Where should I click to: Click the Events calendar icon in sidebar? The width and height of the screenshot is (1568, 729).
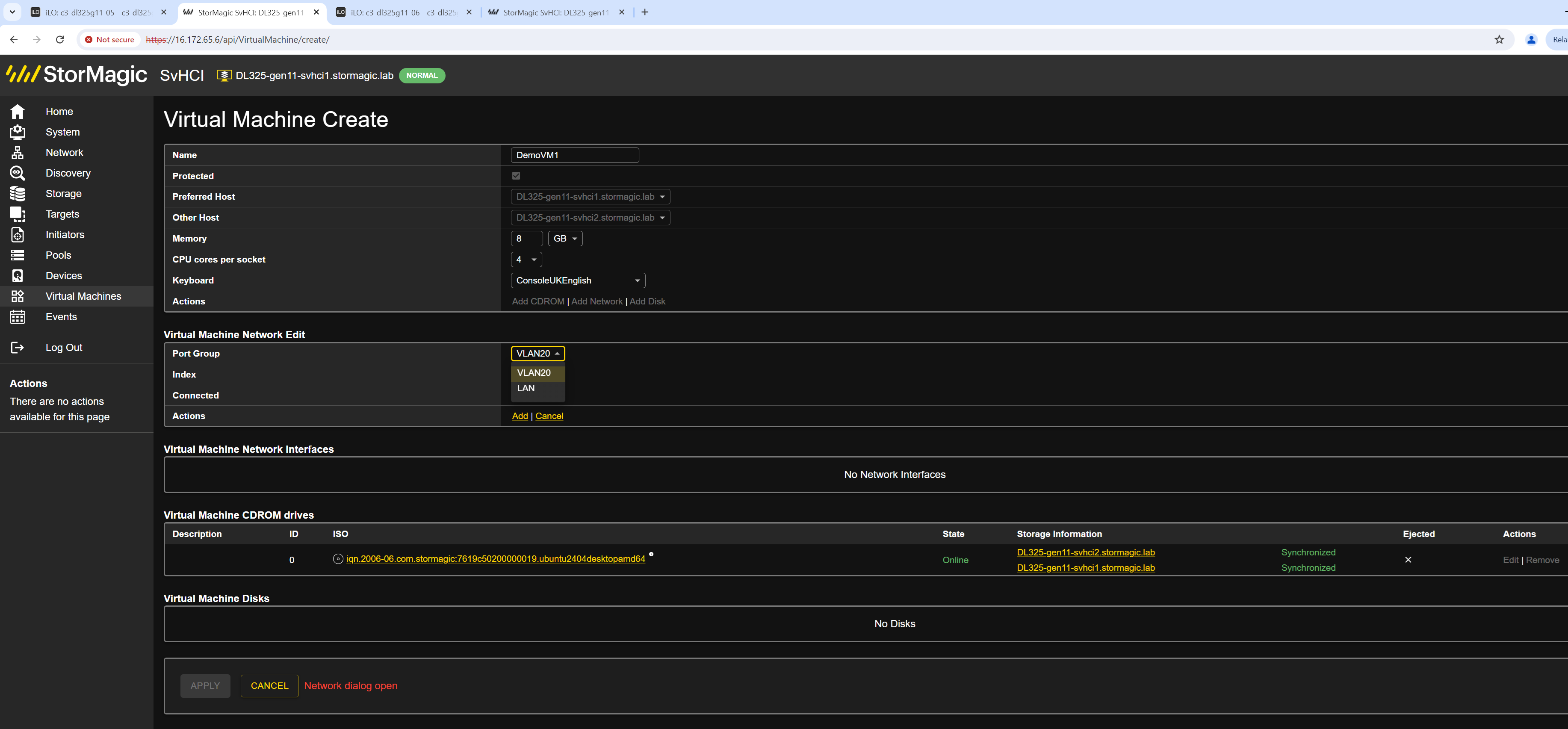click(18, 317)
